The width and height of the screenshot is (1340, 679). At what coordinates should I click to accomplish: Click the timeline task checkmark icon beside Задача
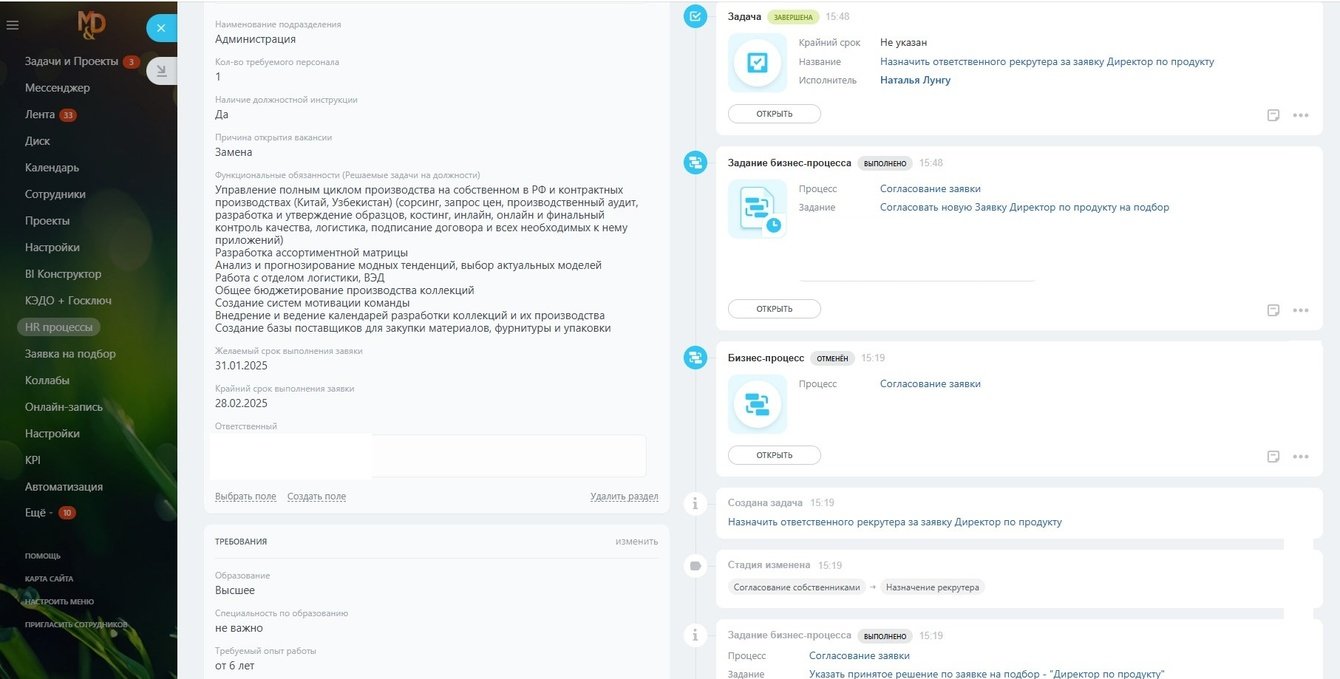[x=695, y=16]
